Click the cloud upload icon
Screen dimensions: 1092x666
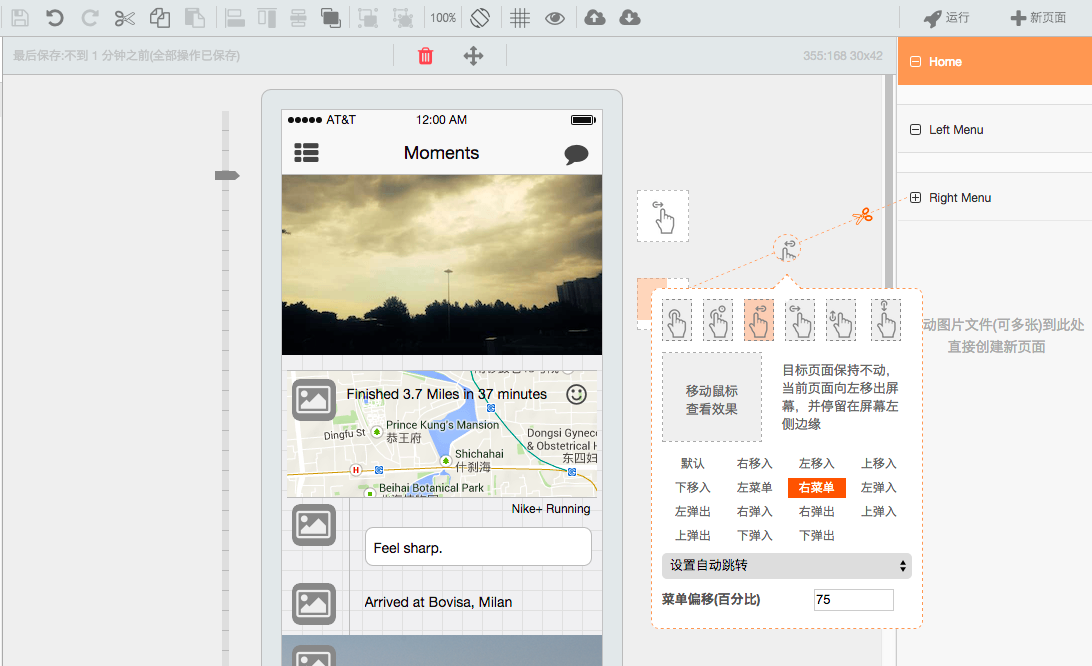pyautogui.click(x=595, y=17)
